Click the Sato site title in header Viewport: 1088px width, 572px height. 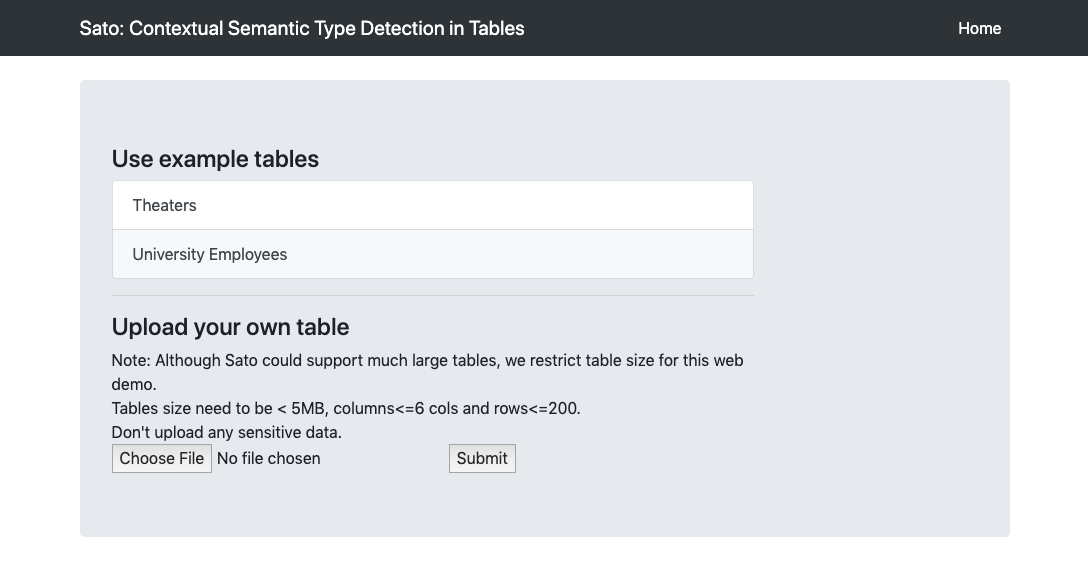(302, 28)
